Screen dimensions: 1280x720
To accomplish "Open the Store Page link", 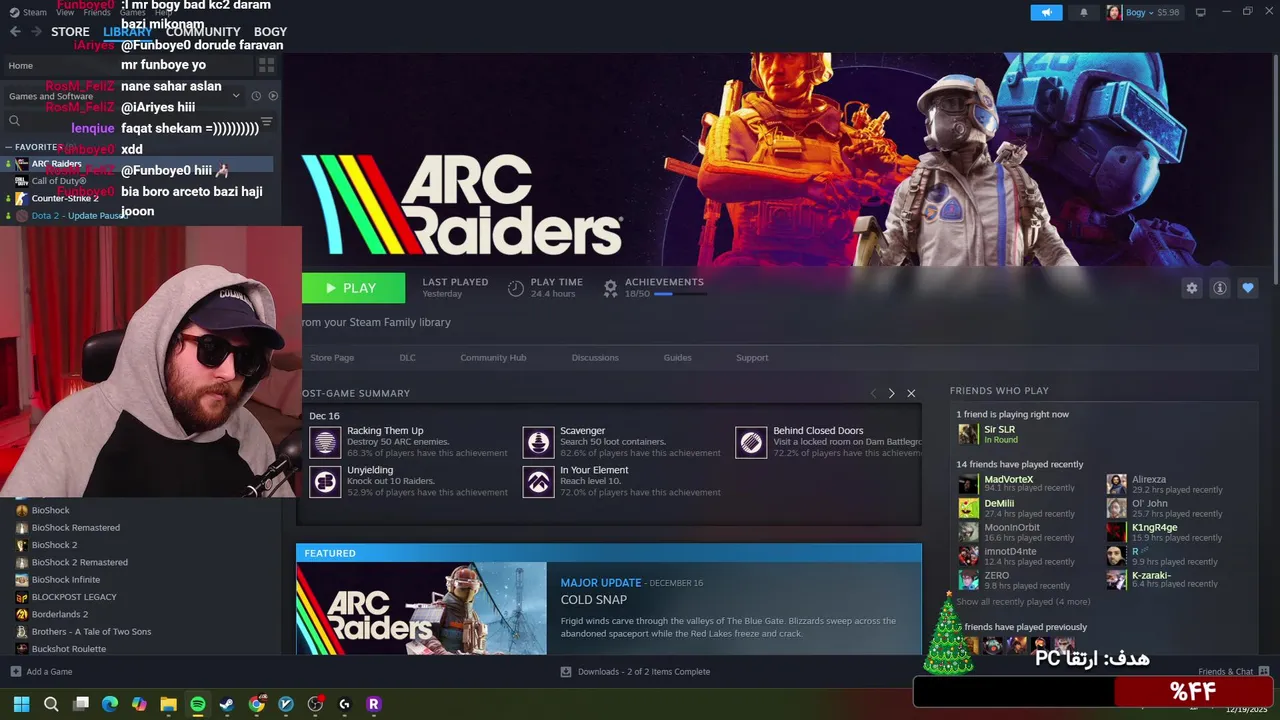I will coord(332,357).
